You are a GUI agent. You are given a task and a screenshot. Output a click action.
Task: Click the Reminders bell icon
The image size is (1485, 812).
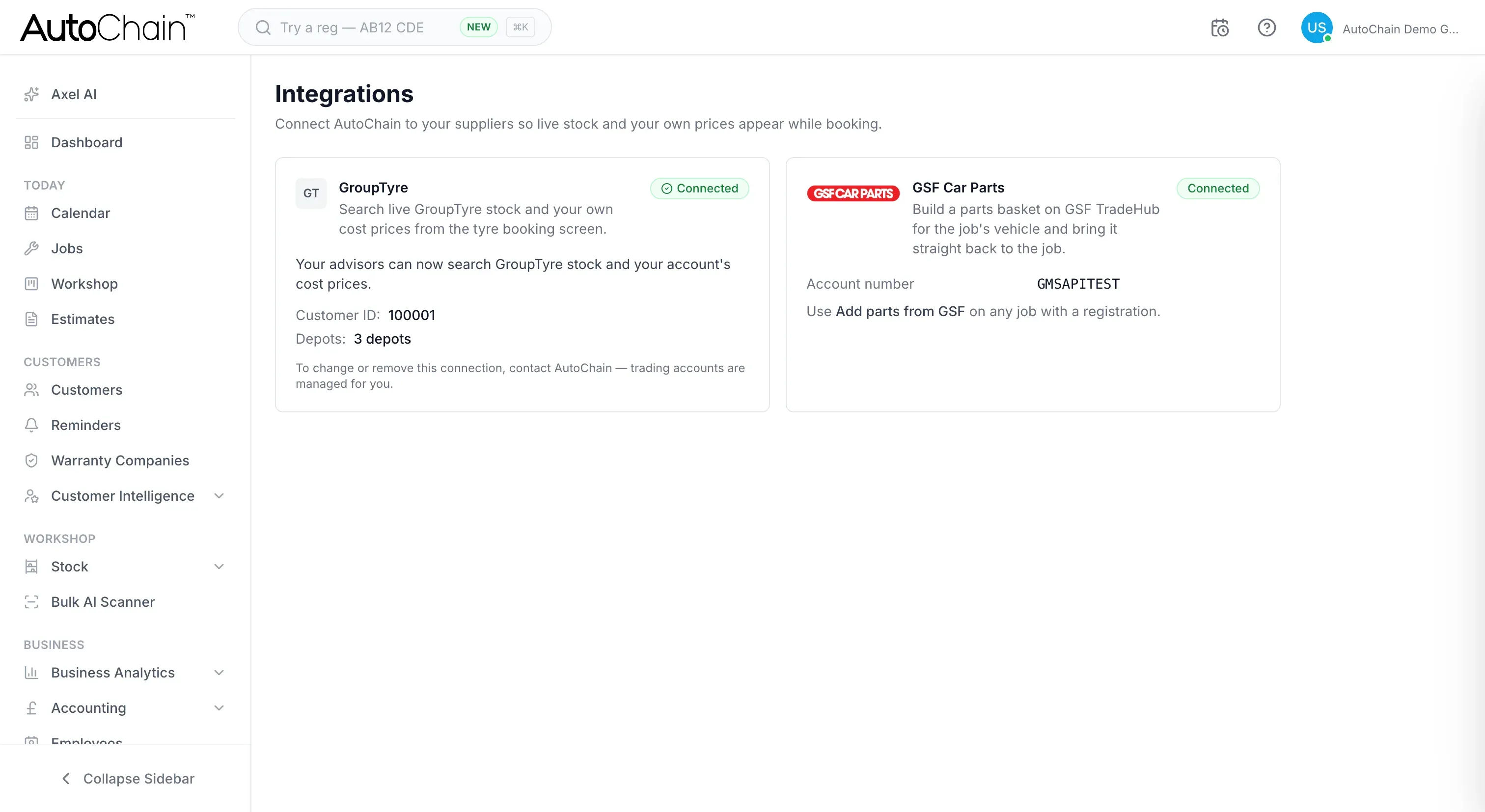click(x=31, y=425)
